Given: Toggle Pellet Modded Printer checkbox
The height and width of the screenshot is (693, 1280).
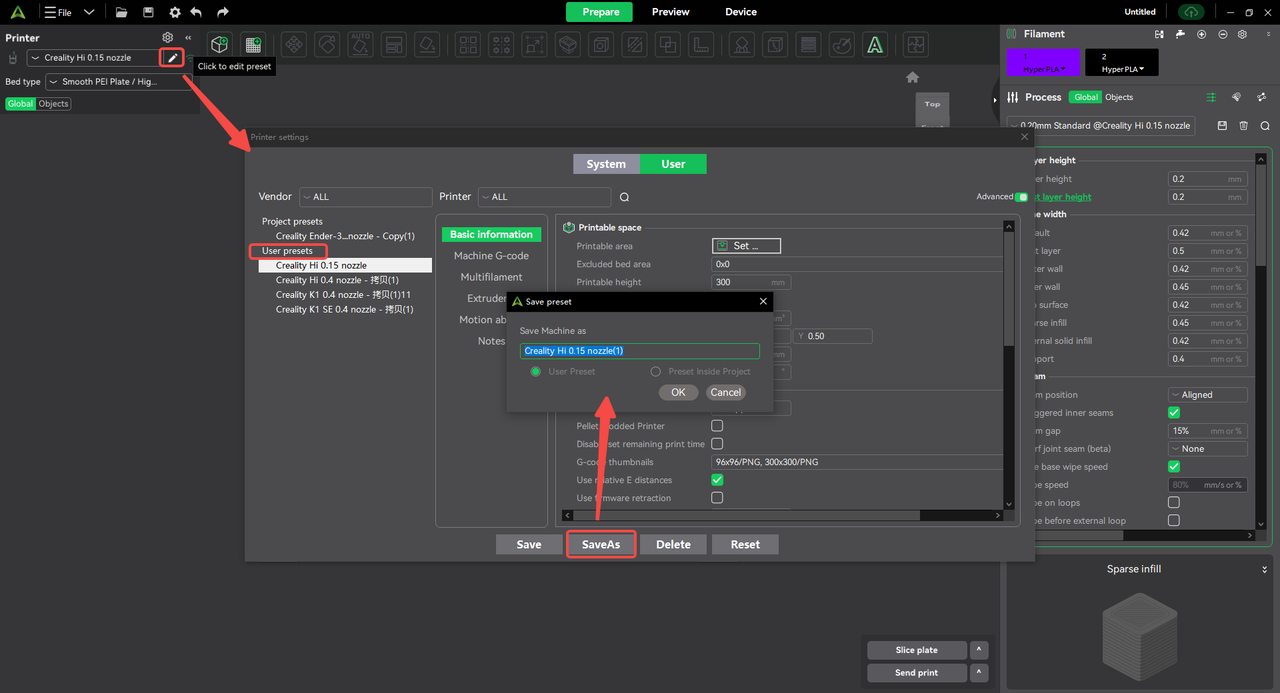Looking at the screenshot, I should pos(717,426).
